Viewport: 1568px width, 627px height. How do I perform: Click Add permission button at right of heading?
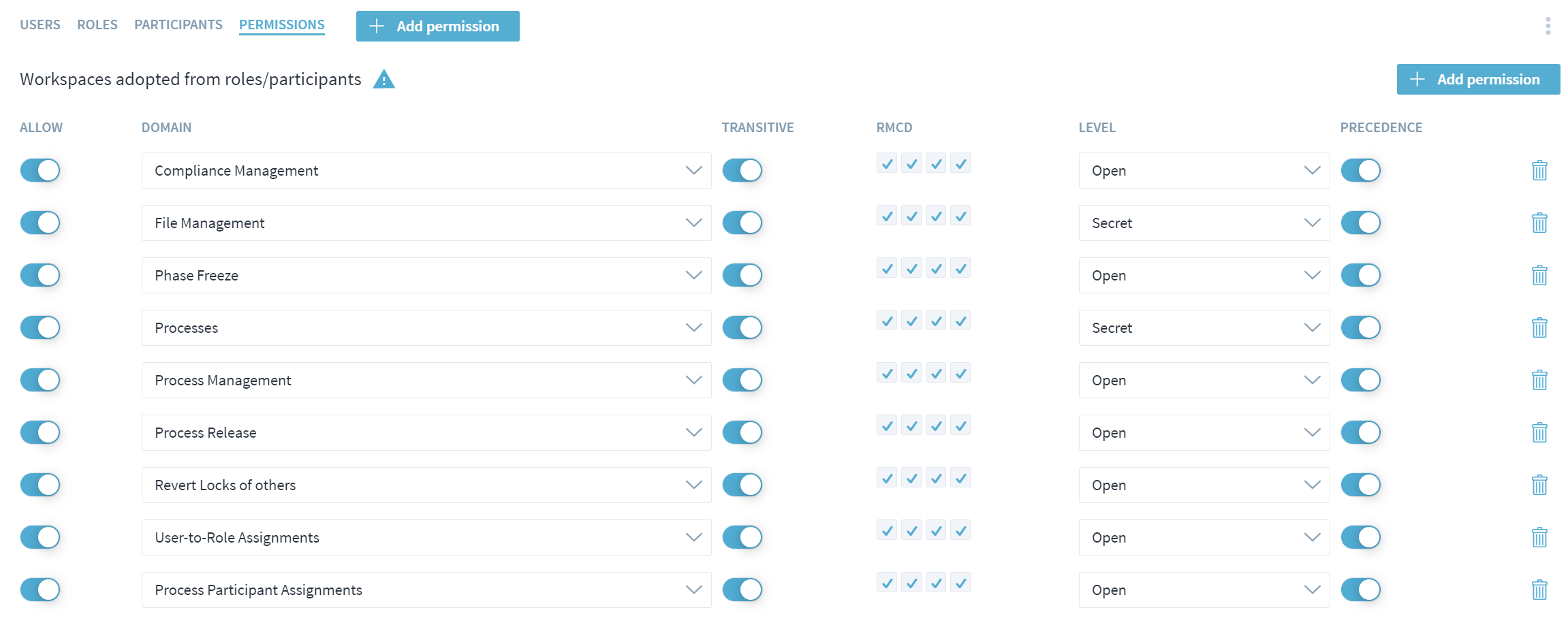(1478, 79)
